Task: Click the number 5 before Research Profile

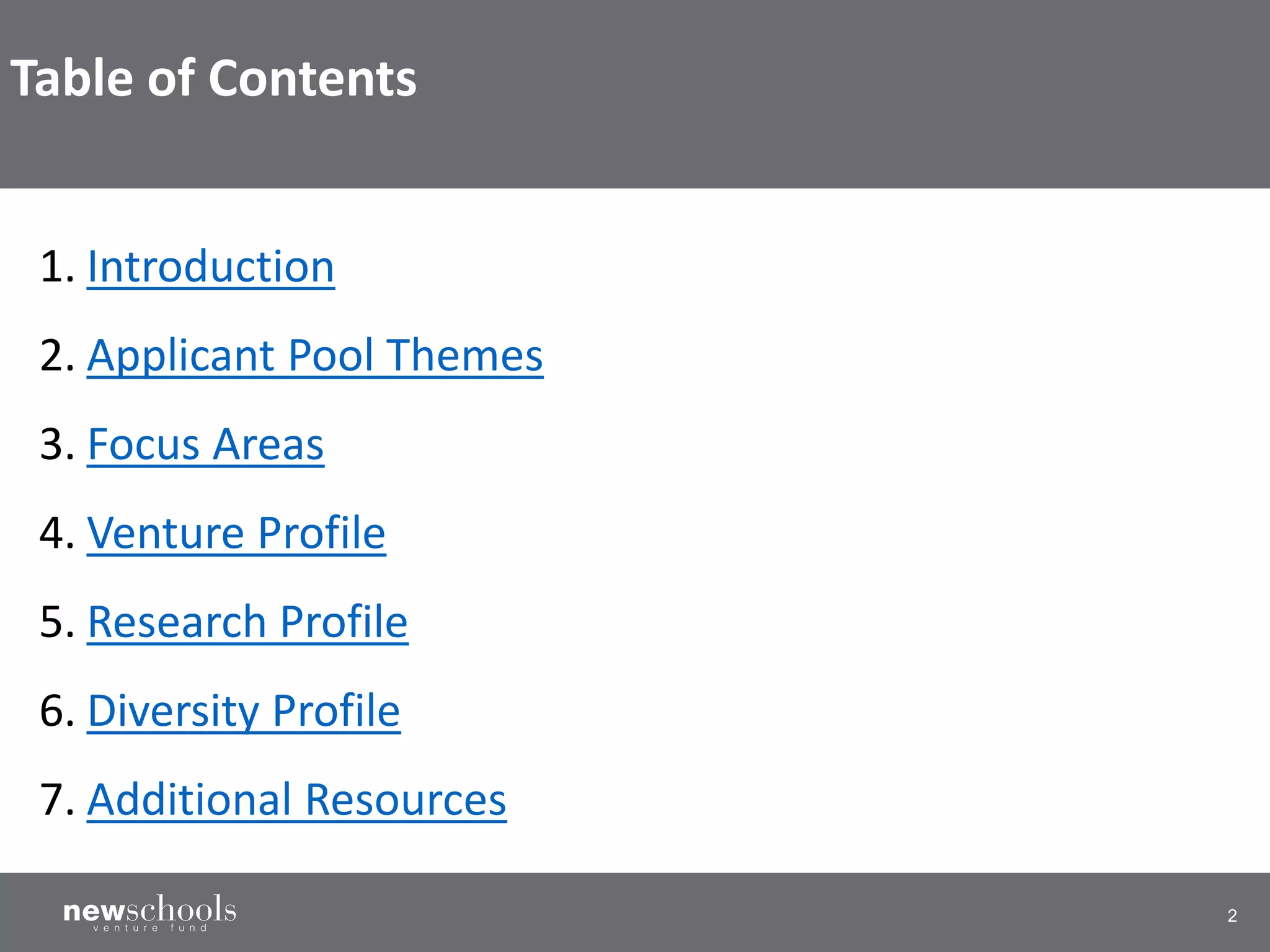Action: (55, 622)
